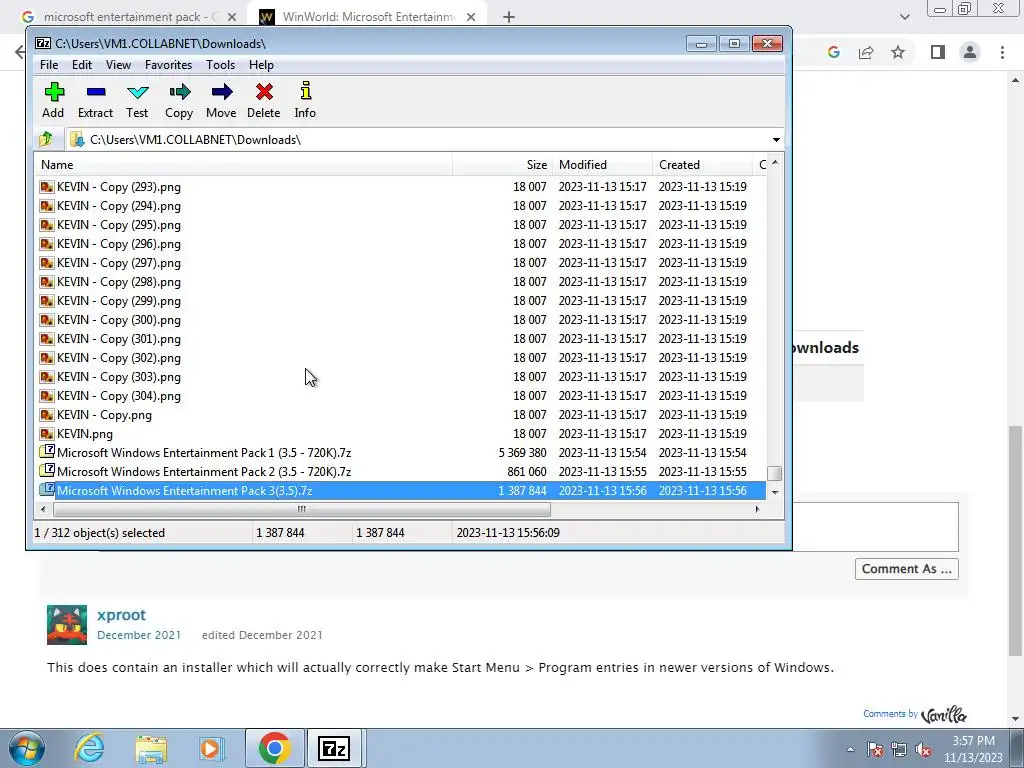Viewport: 1024px width, 768px height.
Task: Select KEVIN - Copy (298).png file
Action: tap(119, 281)
